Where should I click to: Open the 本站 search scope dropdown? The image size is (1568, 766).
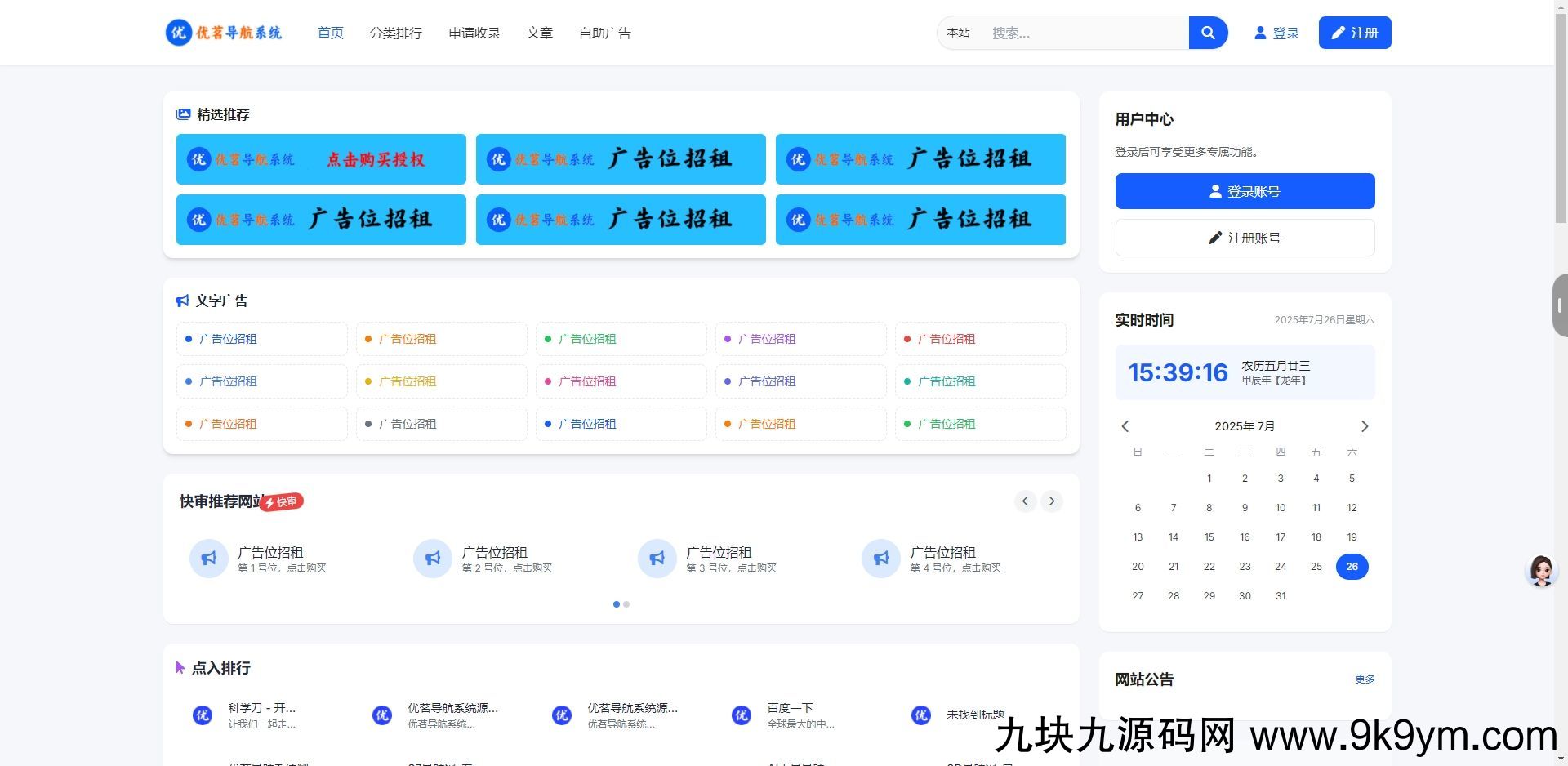coord(959,33)
